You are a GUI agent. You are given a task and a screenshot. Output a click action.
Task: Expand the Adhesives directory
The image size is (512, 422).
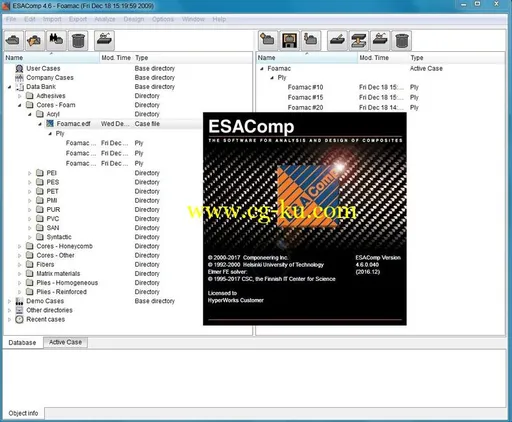click(x=20, y=96)
